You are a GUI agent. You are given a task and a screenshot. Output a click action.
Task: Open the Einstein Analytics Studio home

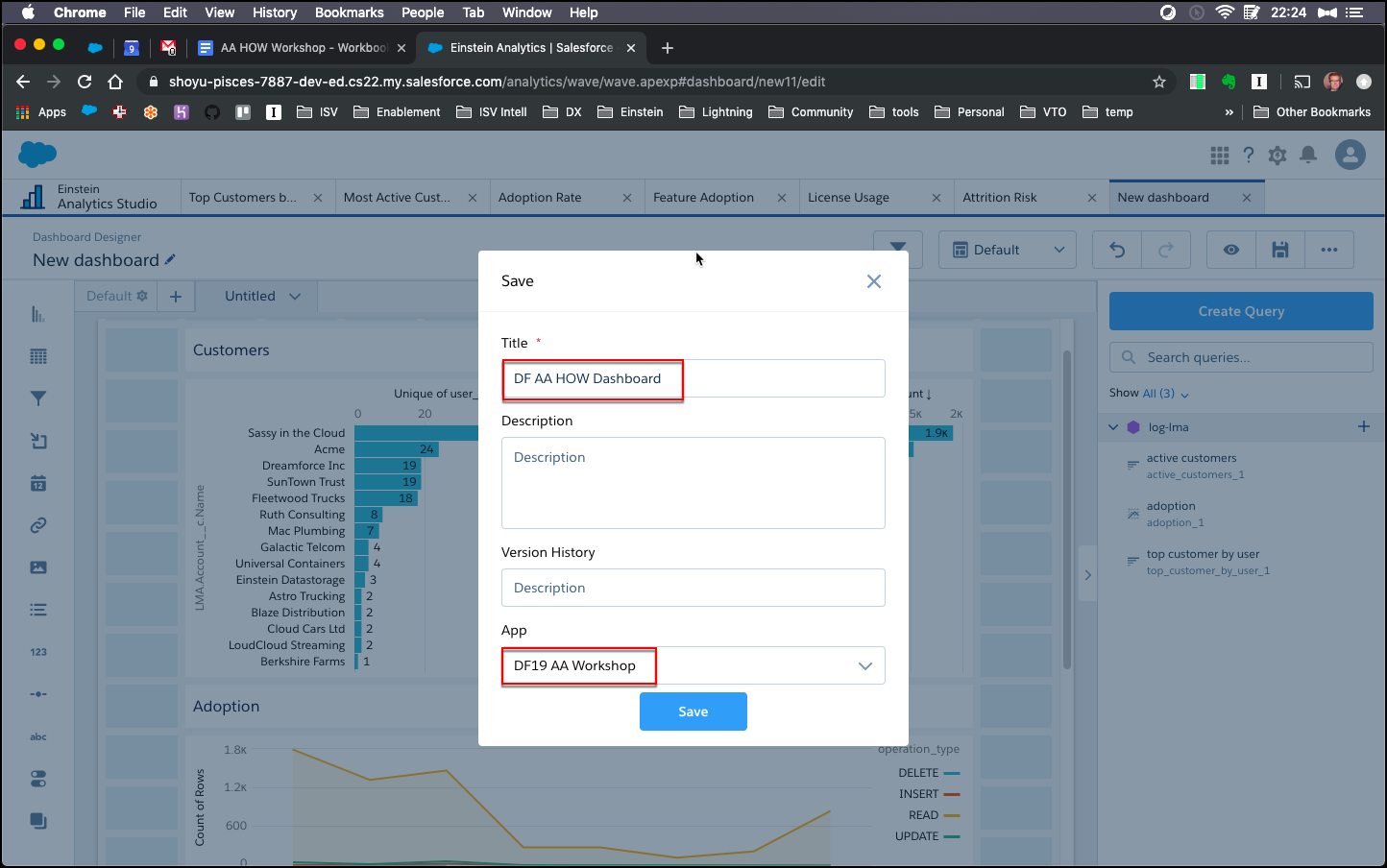click(x=92, y=197)
